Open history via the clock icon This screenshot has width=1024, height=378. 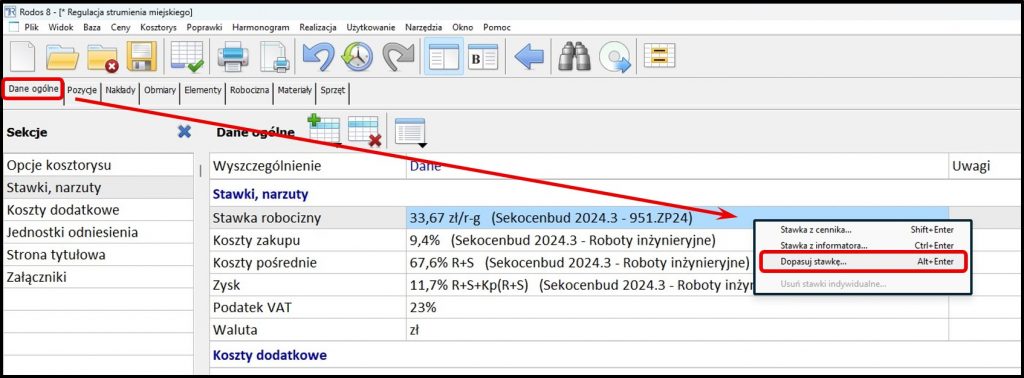(x=357, y=57)
